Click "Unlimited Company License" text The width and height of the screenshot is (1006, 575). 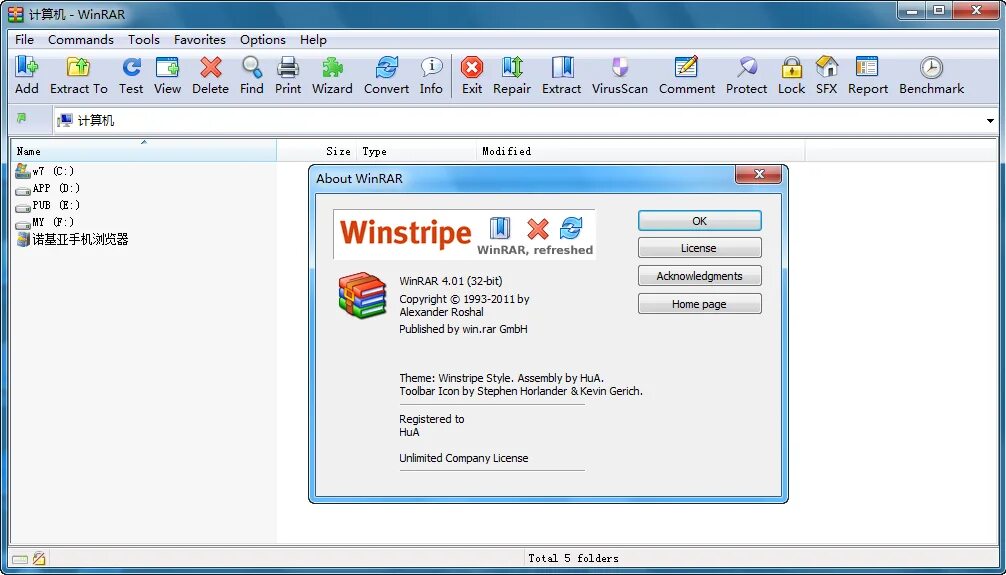pyautogui.click(x=464, y=458)
